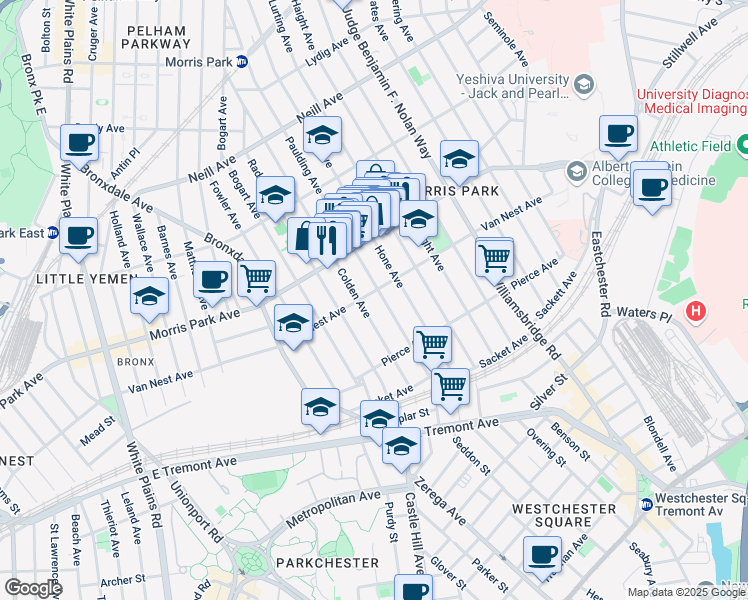The image size is (748, 600).
Task: Select the grocery cart marker next to Bronxdale Ave cafe
Action: (257, 278)
